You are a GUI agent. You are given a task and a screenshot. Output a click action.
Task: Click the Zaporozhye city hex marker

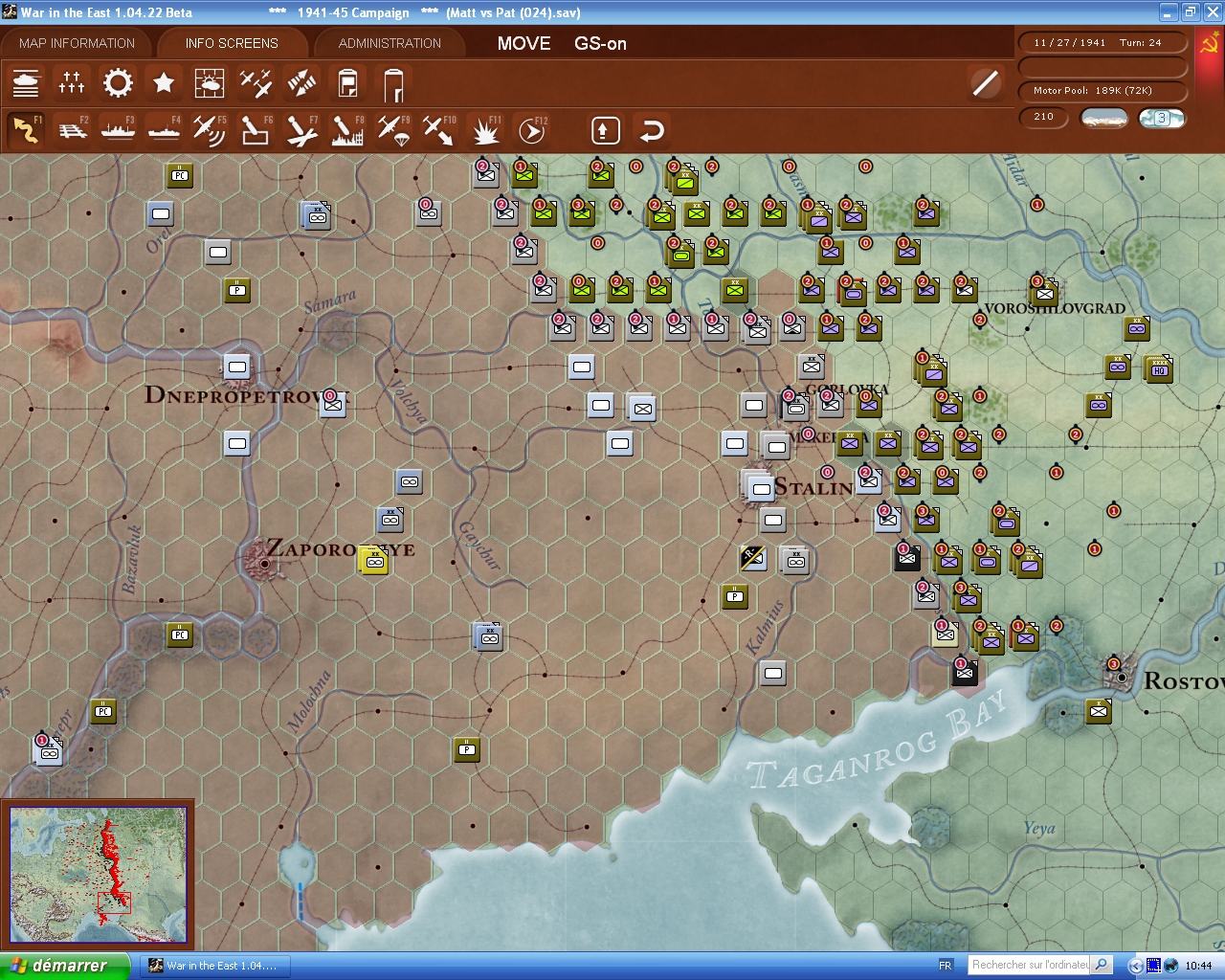point(265,564)
